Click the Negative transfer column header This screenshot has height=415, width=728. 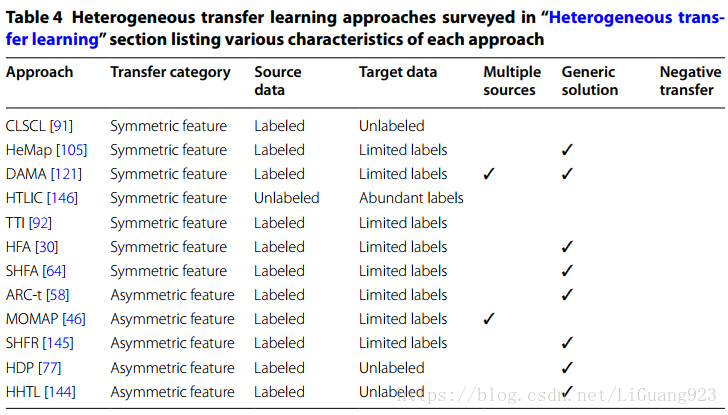[x=690, y=81]
